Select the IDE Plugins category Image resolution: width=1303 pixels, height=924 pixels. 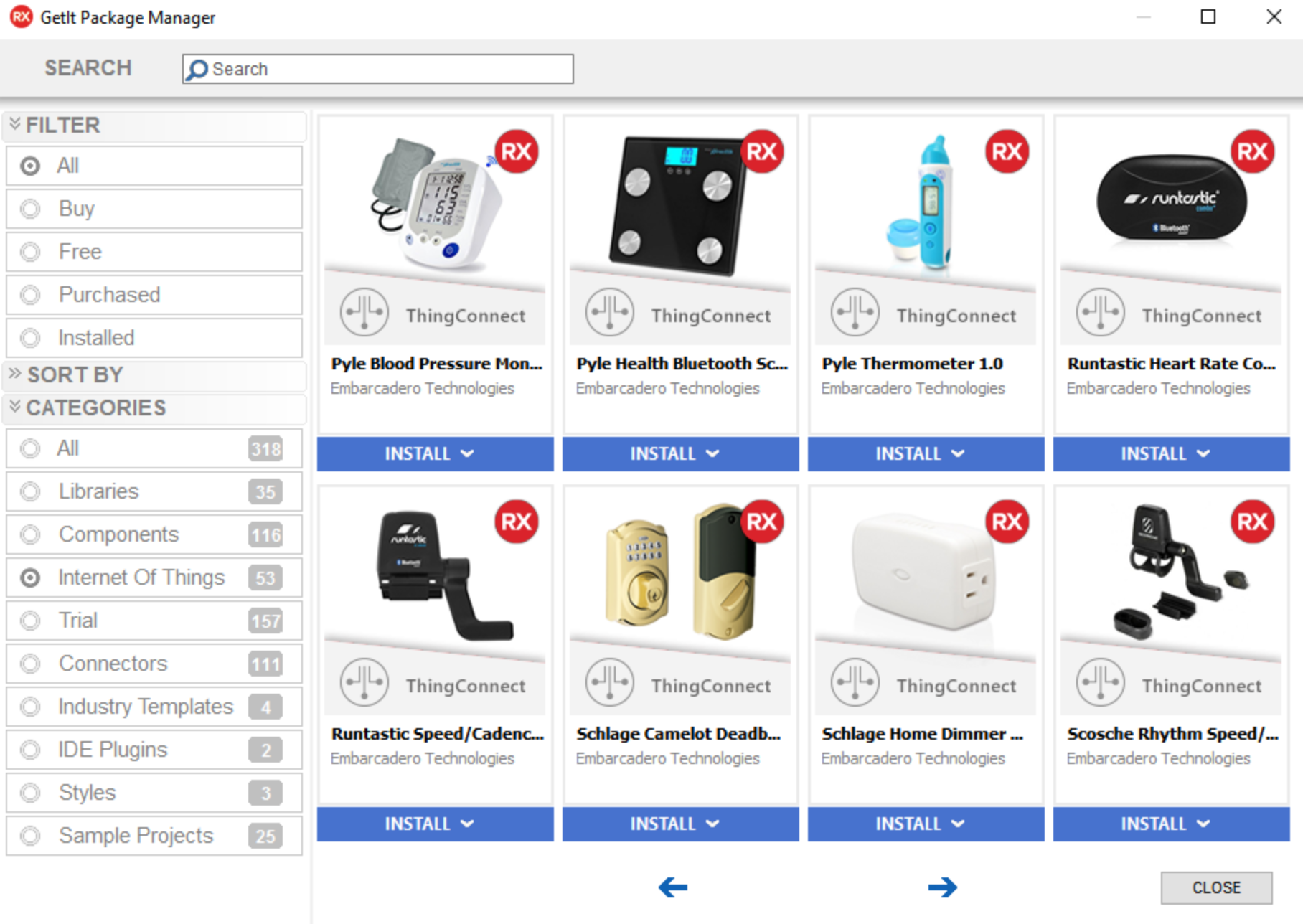pyautogui.click(x=154, y=750)
